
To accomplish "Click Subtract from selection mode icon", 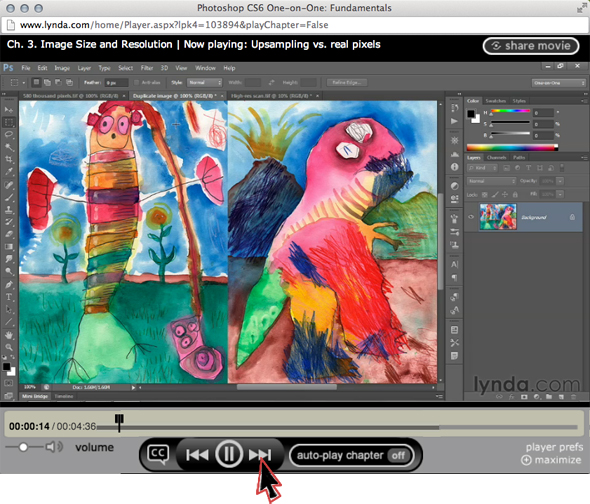I will point(58,82).
